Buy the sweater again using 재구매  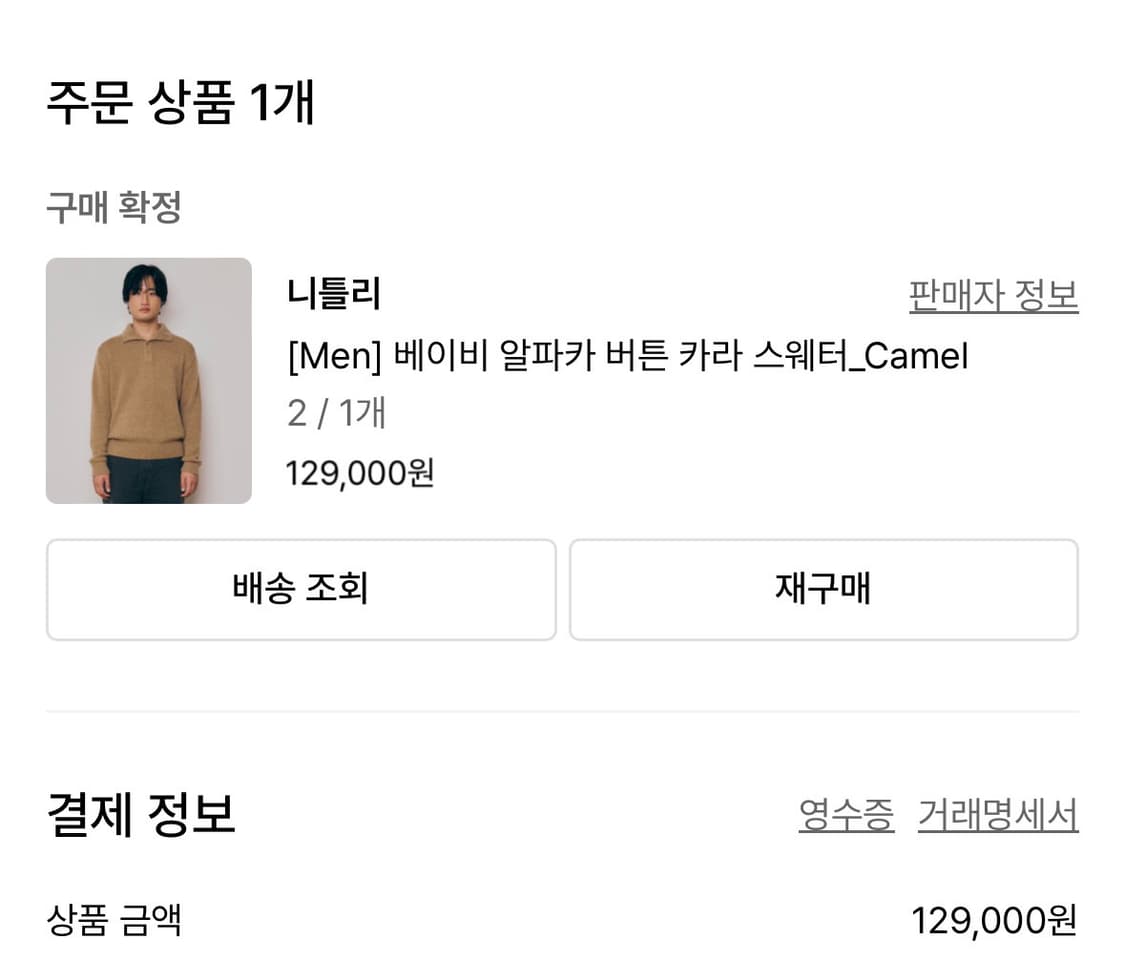(x=822, y=589)
